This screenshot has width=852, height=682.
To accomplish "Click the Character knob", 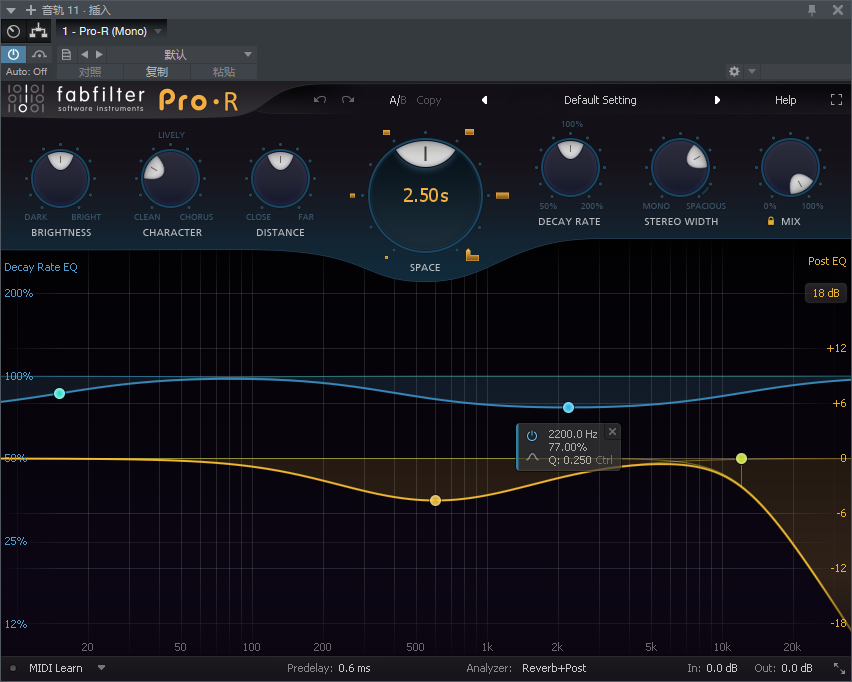I will 170,178.
